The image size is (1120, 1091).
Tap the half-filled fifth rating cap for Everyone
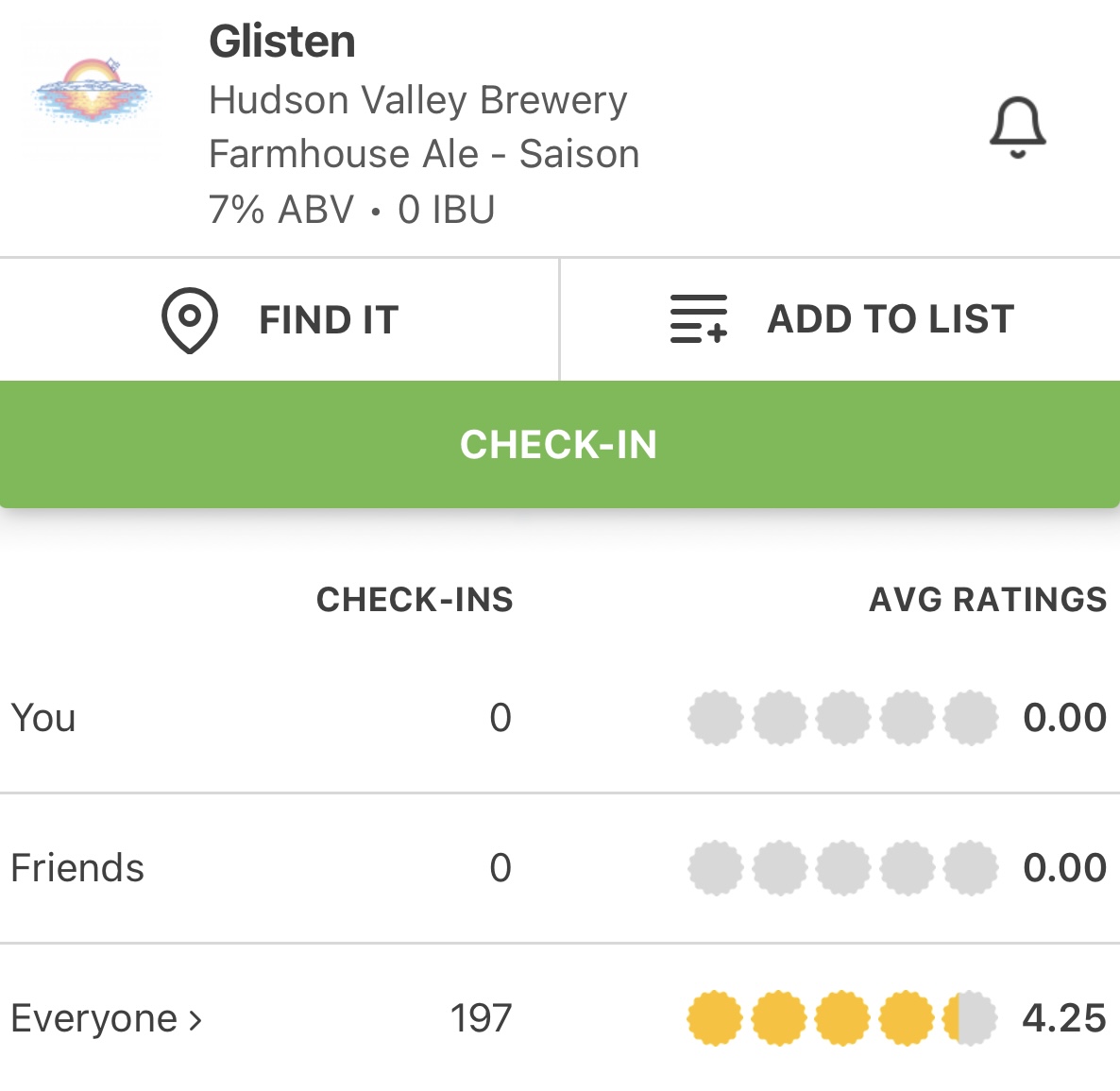point(970,1018)
